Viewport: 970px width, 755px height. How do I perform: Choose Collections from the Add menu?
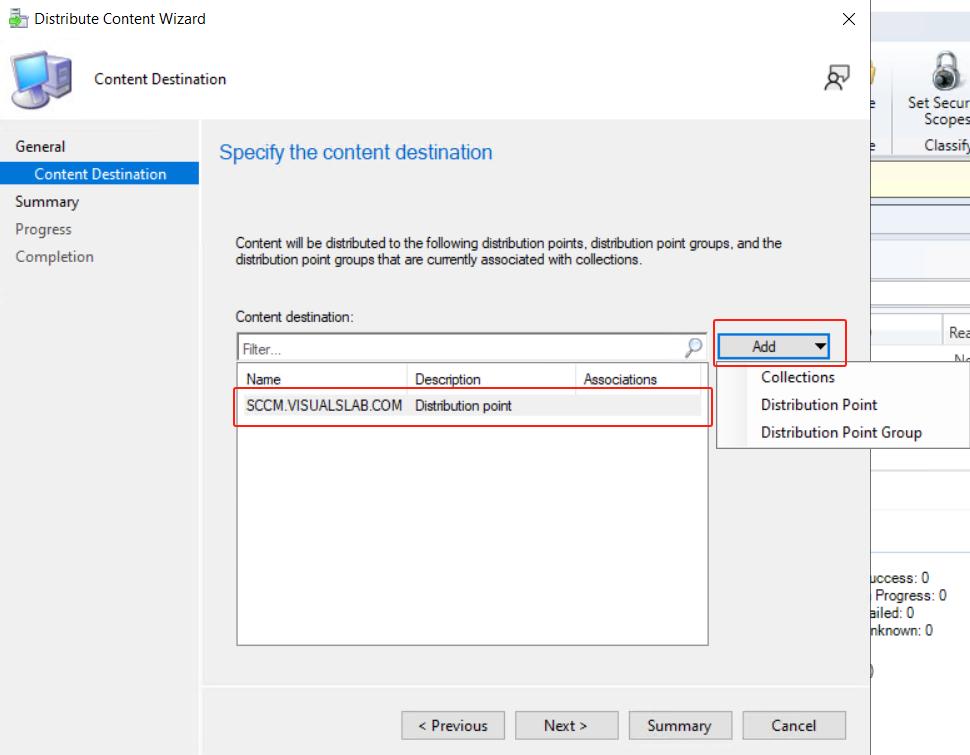point(797,377)
